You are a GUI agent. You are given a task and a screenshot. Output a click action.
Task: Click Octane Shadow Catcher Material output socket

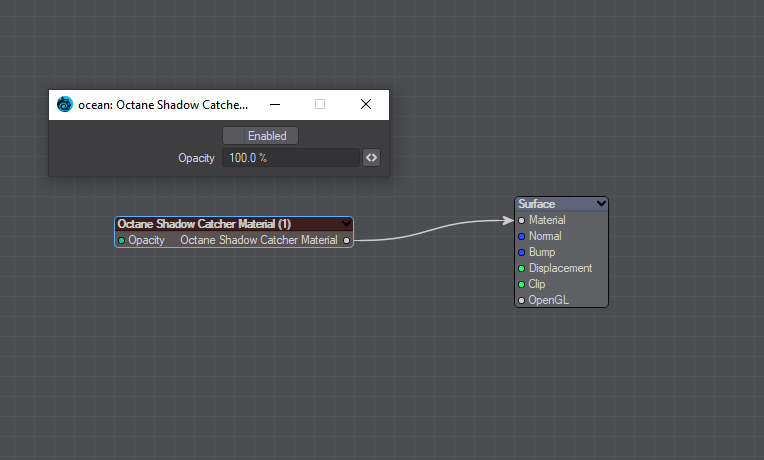tap(346, 240)
